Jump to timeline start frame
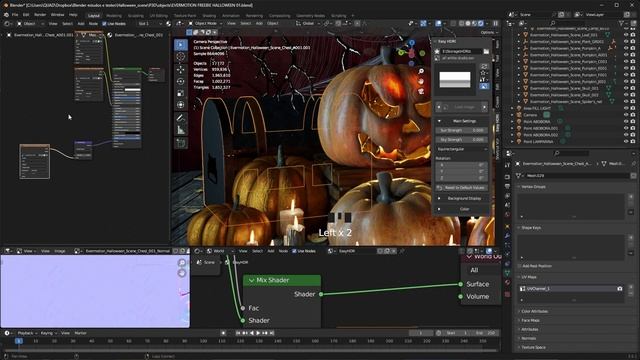The image size is (640, 360). [238, 333]
